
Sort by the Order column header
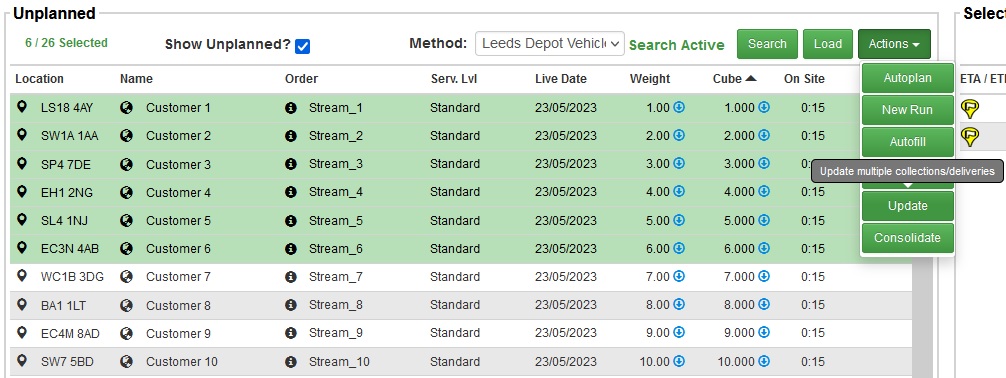[x=302, y=79]
